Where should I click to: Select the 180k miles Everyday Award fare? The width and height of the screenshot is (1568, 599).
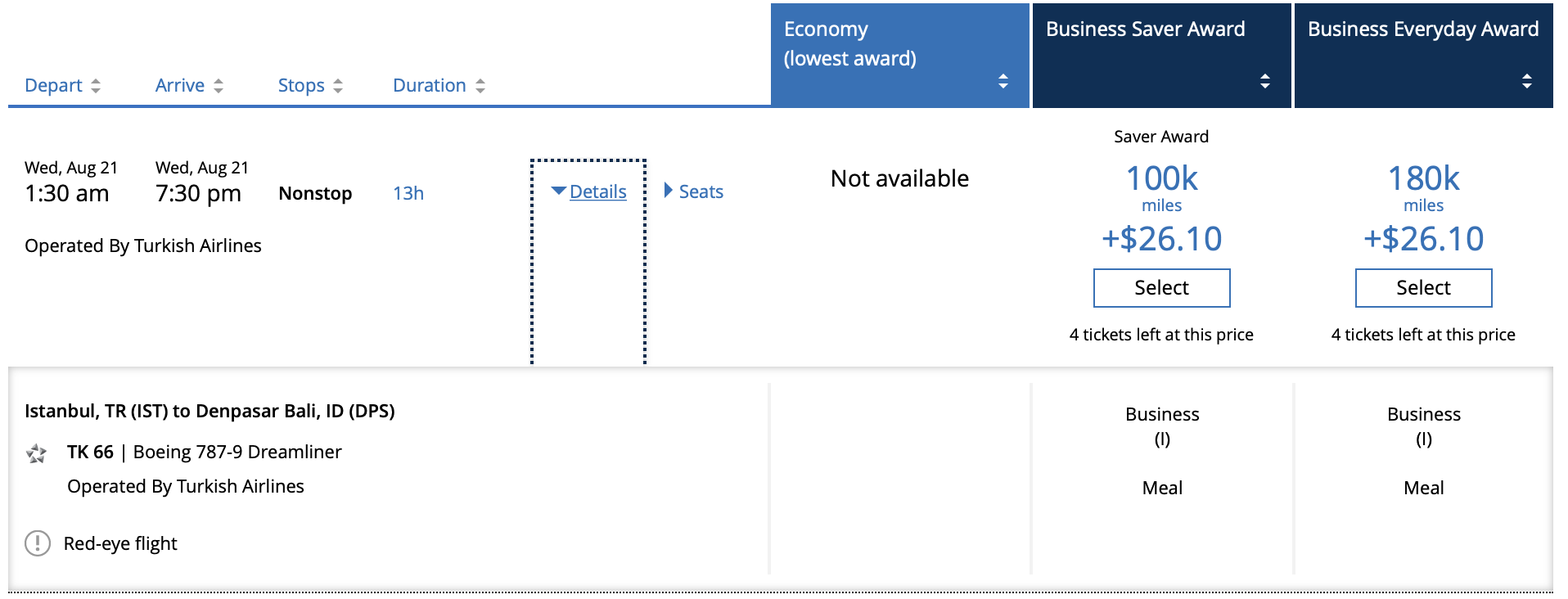(1424, 288)
